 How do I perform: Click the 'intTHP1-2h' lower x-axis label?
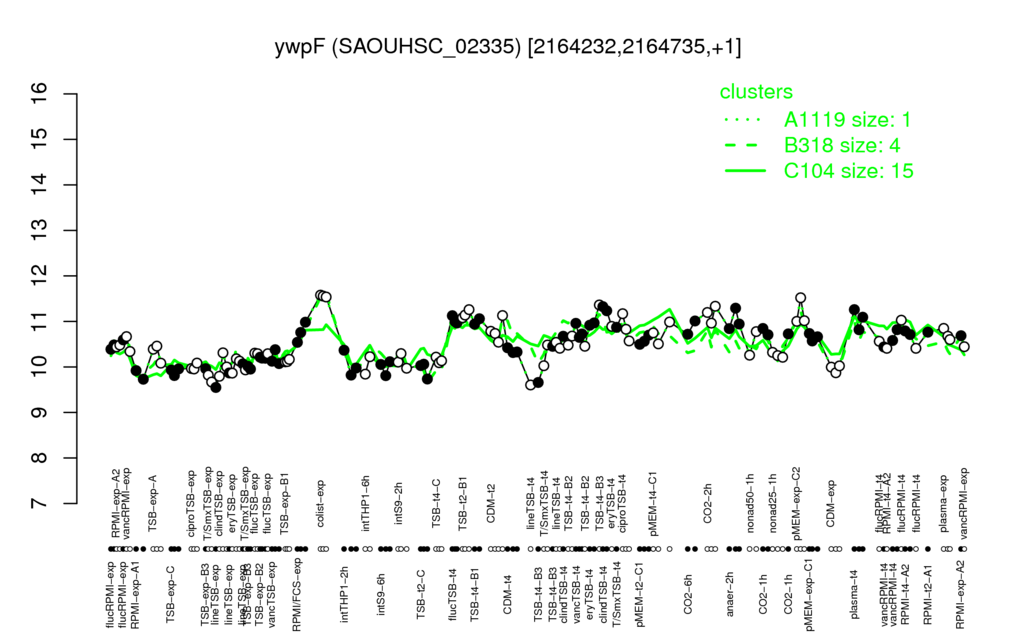tap(345, 594)
